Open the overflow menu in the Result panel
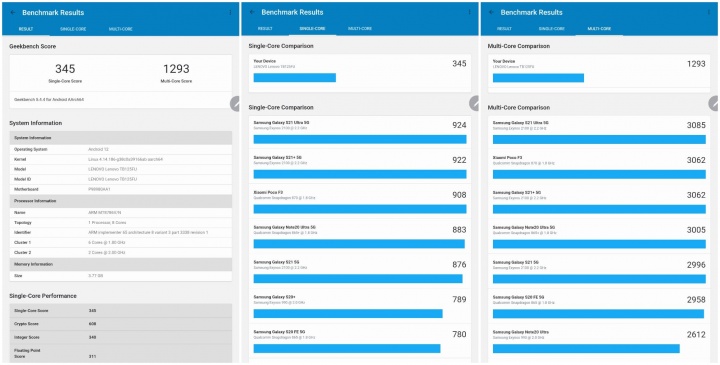Image resolution: width=720 pixels, height=365 pixels. click(x=230, y=12)
